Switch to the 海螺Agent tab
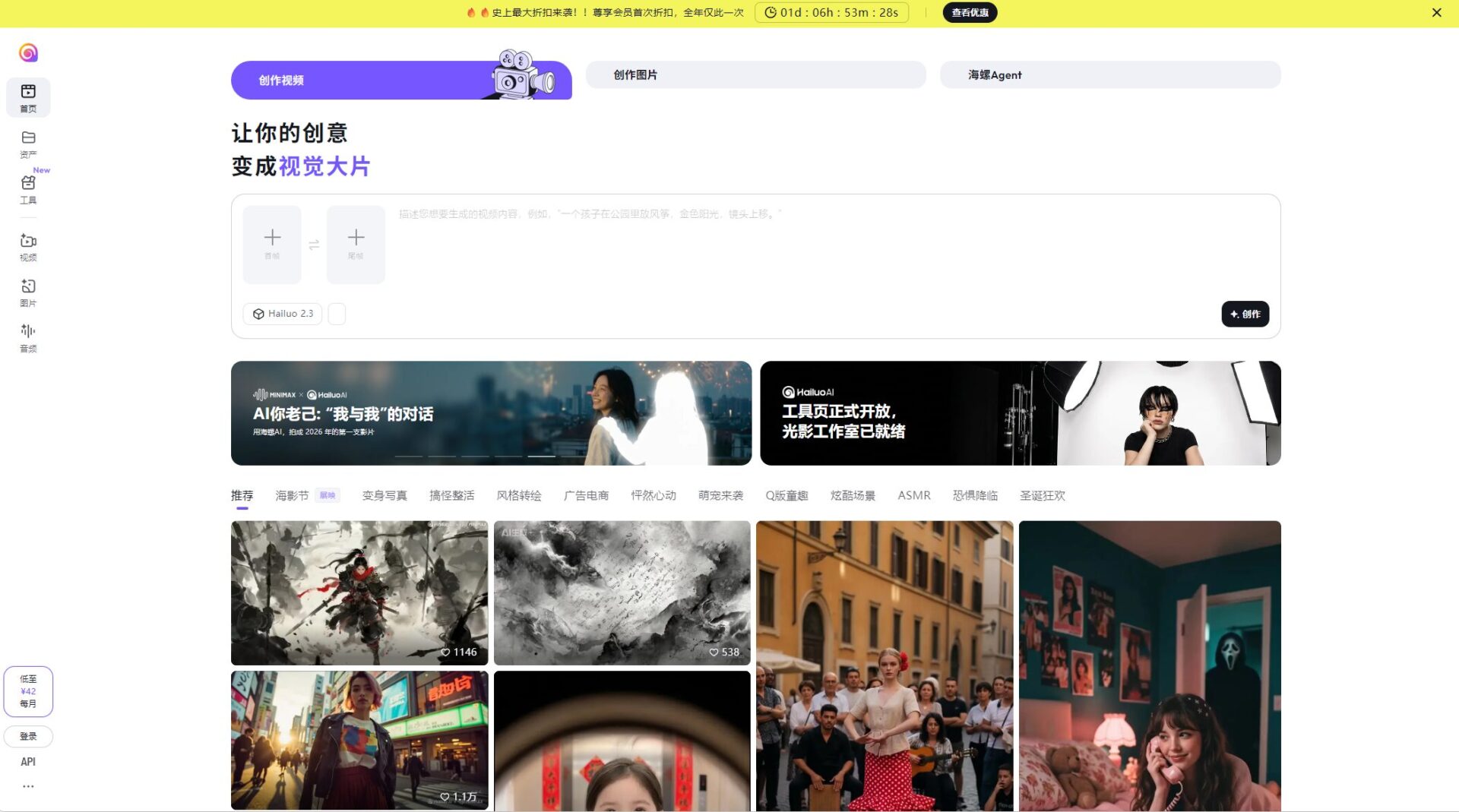1459x812 pixels. coord(1109,74)
